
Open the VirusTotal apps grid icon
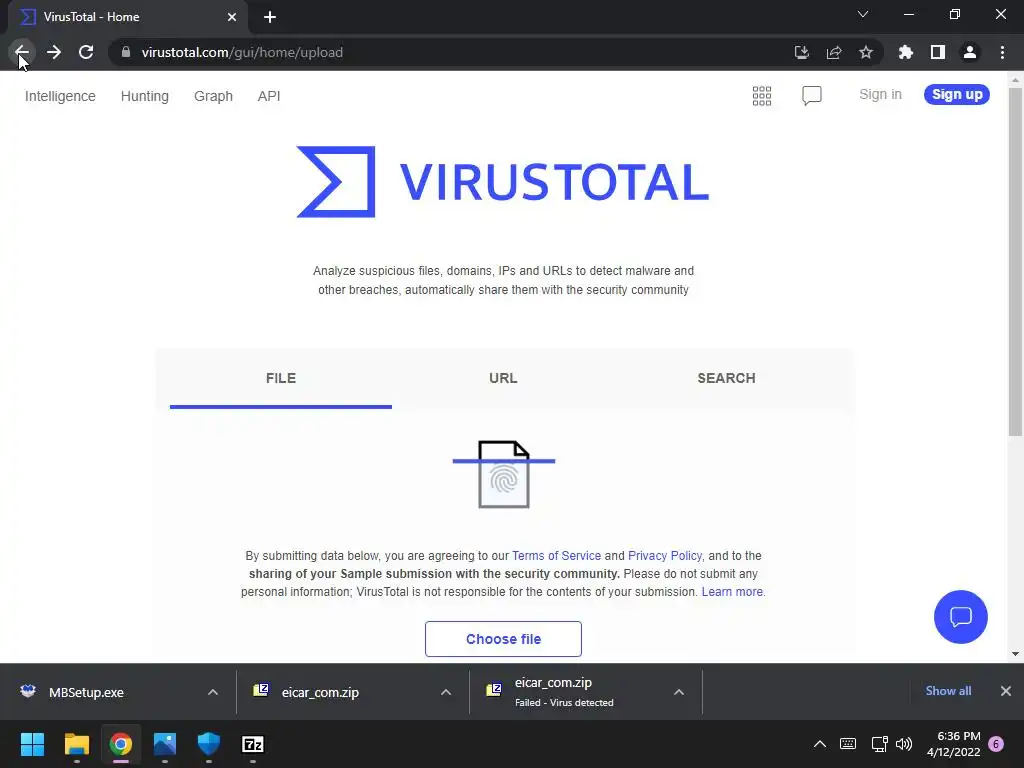761,96
